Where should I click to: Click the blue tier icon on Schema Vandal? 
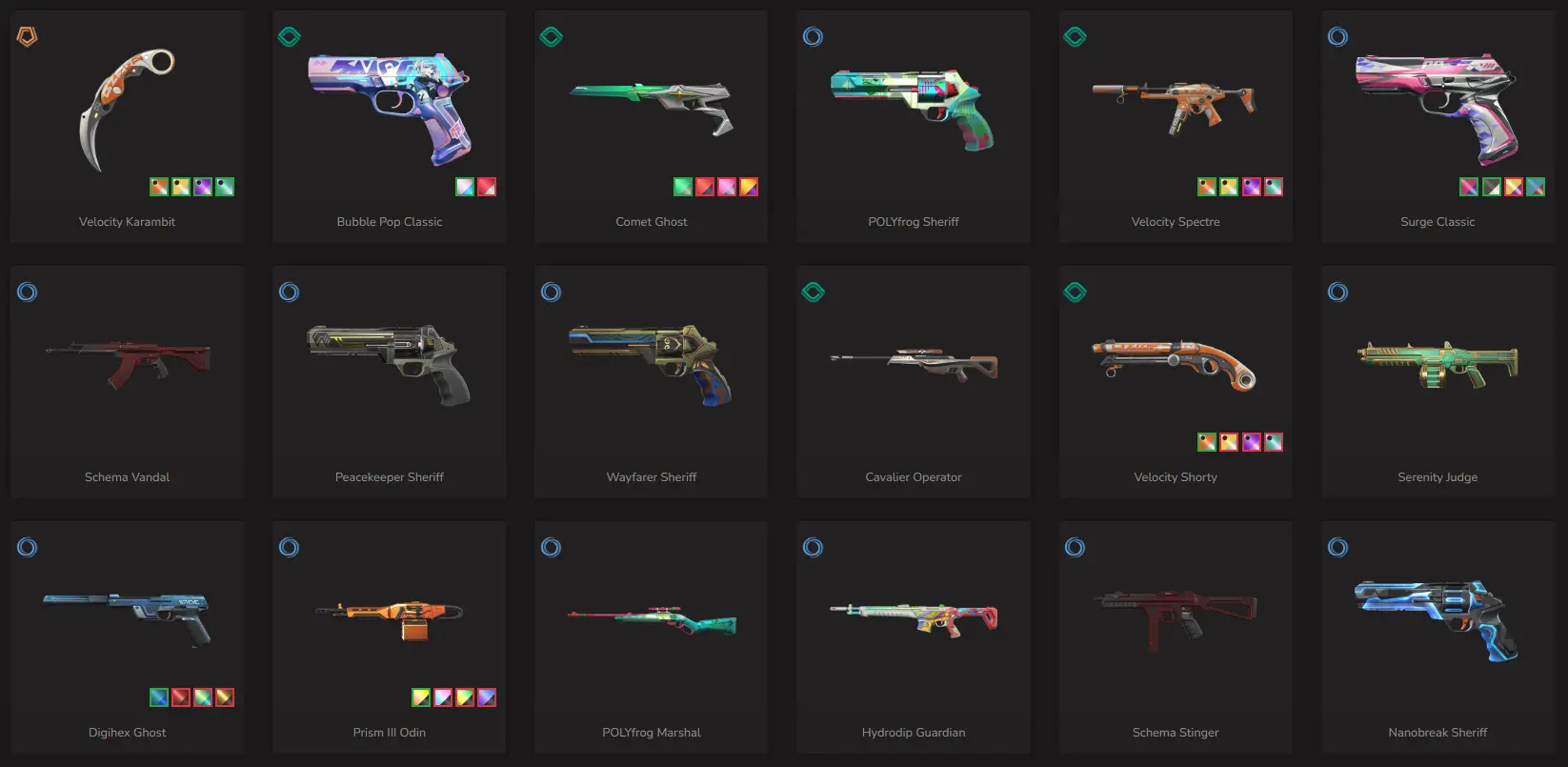coord(28,293)
